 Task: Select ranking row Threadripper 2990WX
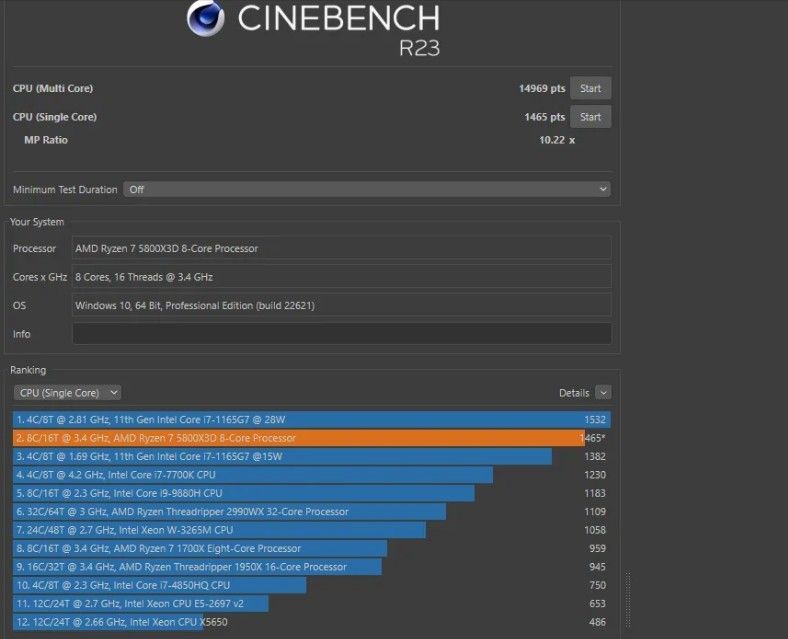tap(312, 511)
